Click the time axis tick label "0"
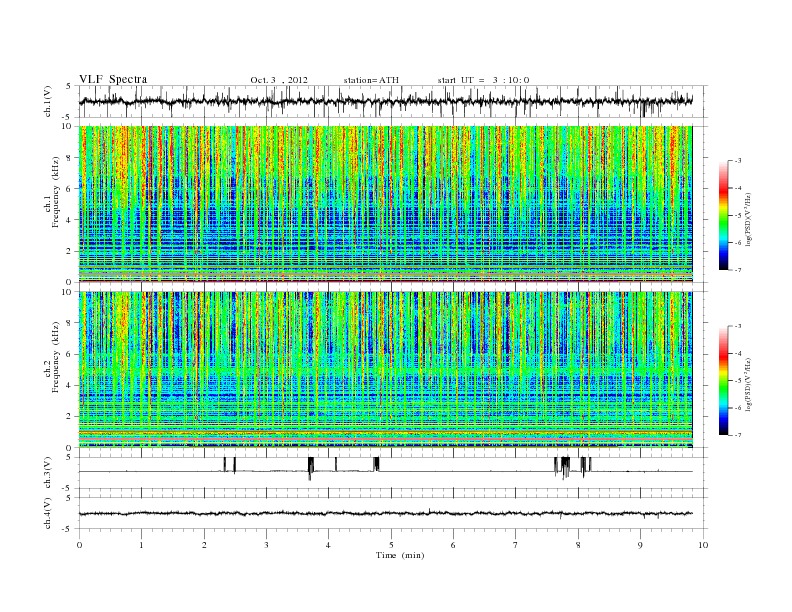792x612 pixels. click(79, 545)
